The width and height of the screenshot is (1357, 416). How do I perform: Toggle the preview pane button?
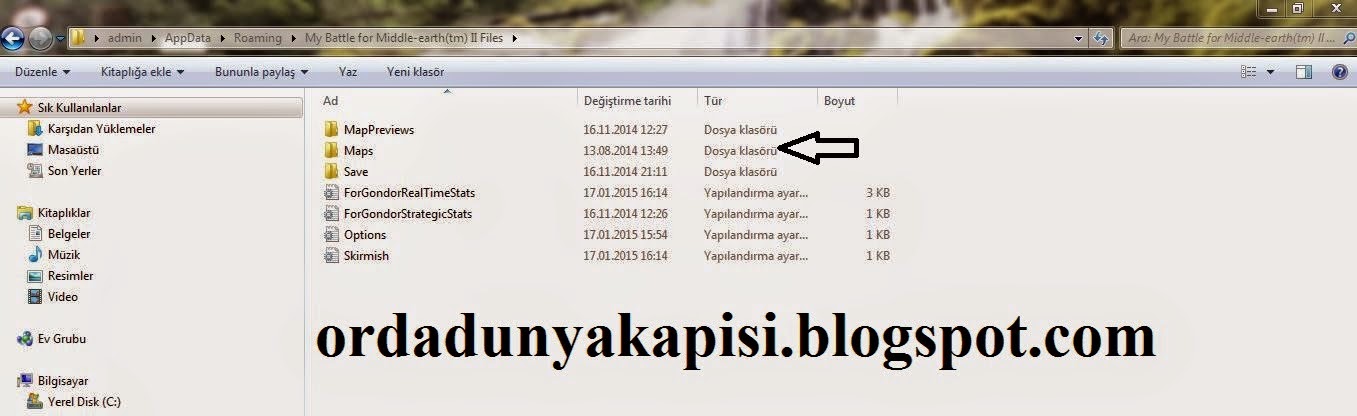(1304, 72)
